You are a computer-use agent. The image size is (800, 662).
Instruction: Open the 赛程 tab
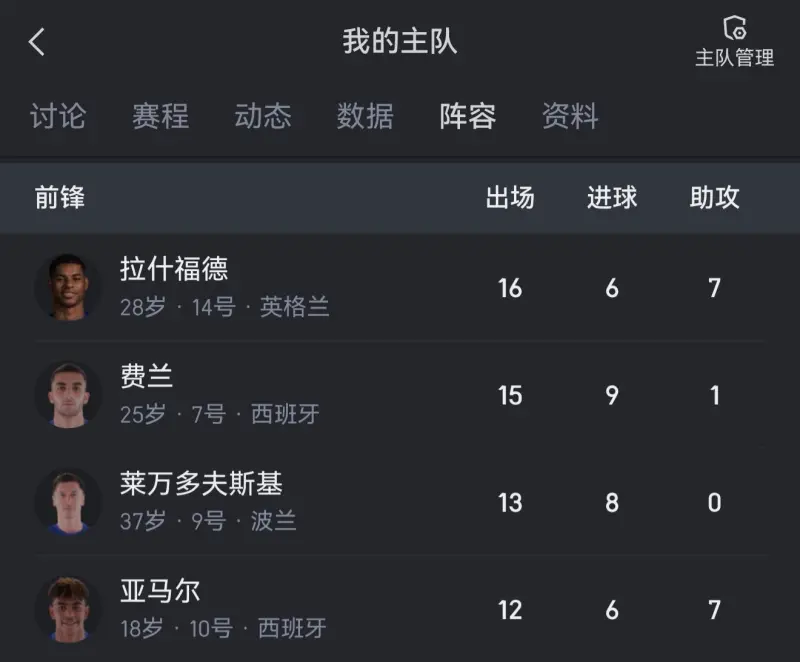pyautogui.click(x=160, y=116)
